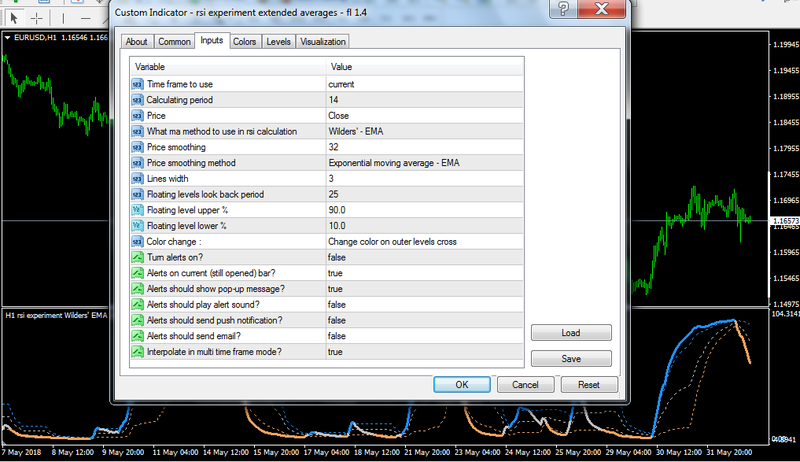Screen dimensions: 800x462
Task: Toggle Interpolate in multi time frame value
Action: [x=425, y=352]
